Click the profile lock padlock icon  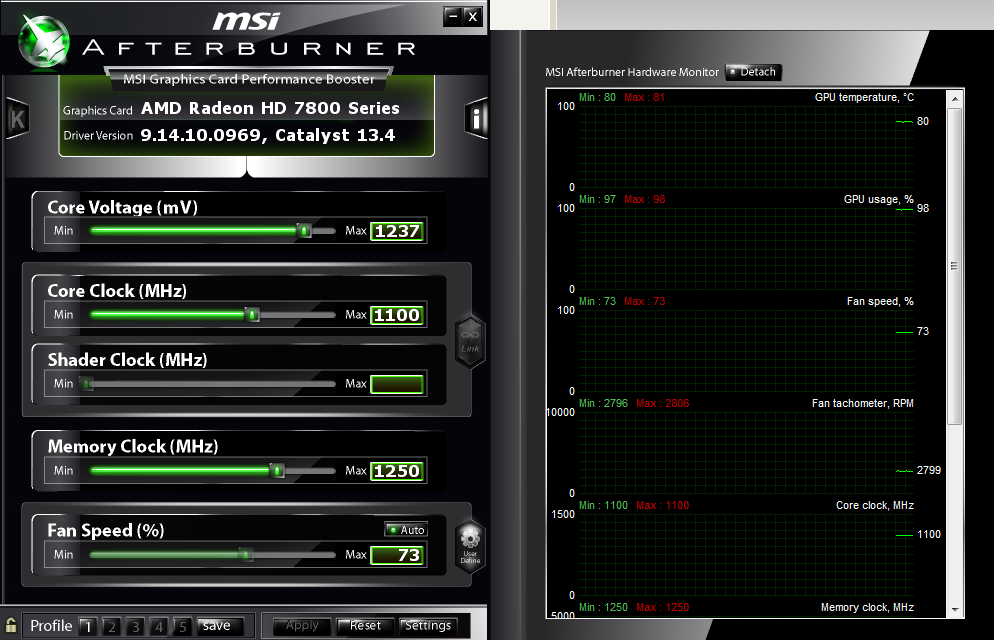point(11,625)
